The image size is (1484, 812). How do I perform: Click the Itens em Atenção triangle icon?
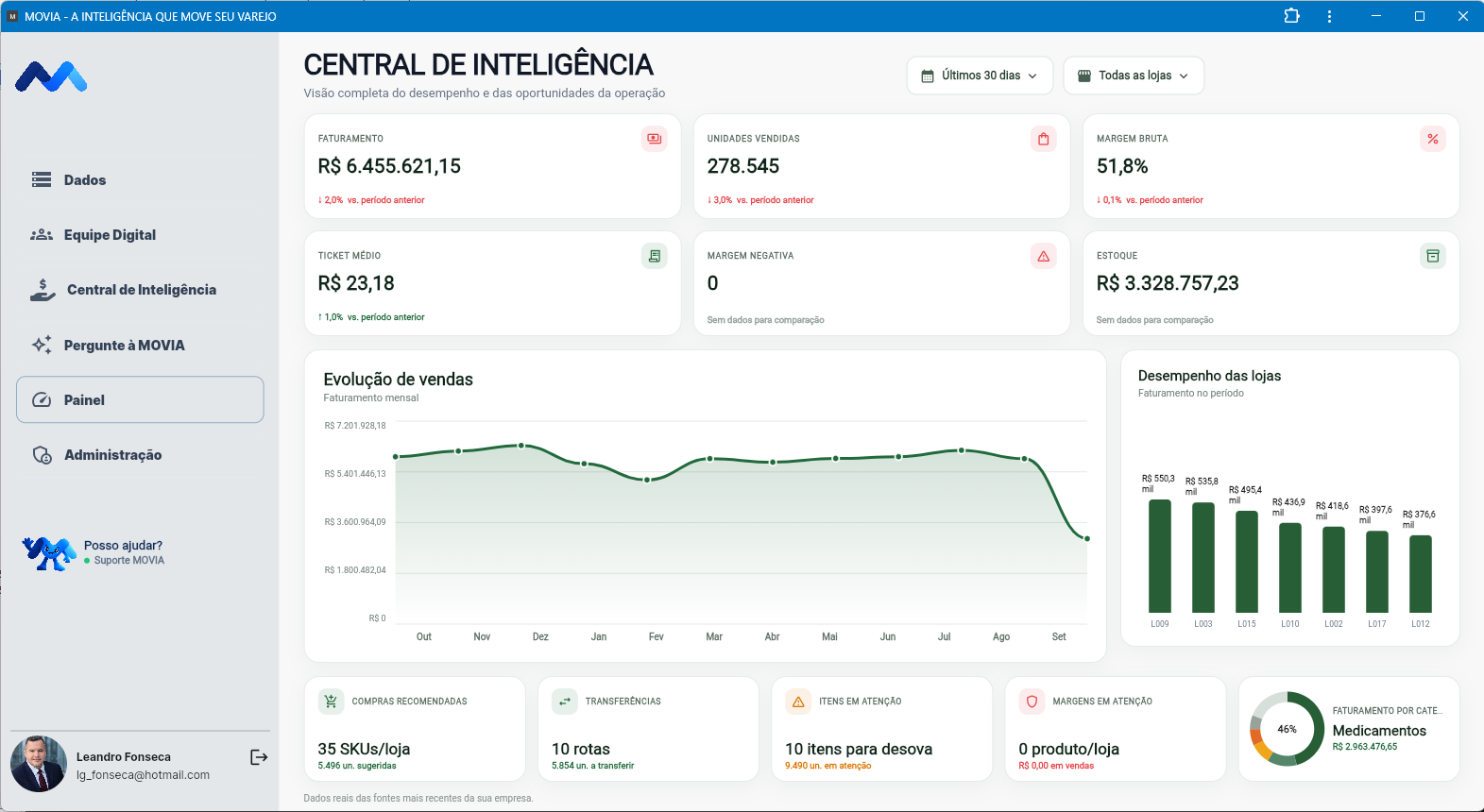click(798, 702)
